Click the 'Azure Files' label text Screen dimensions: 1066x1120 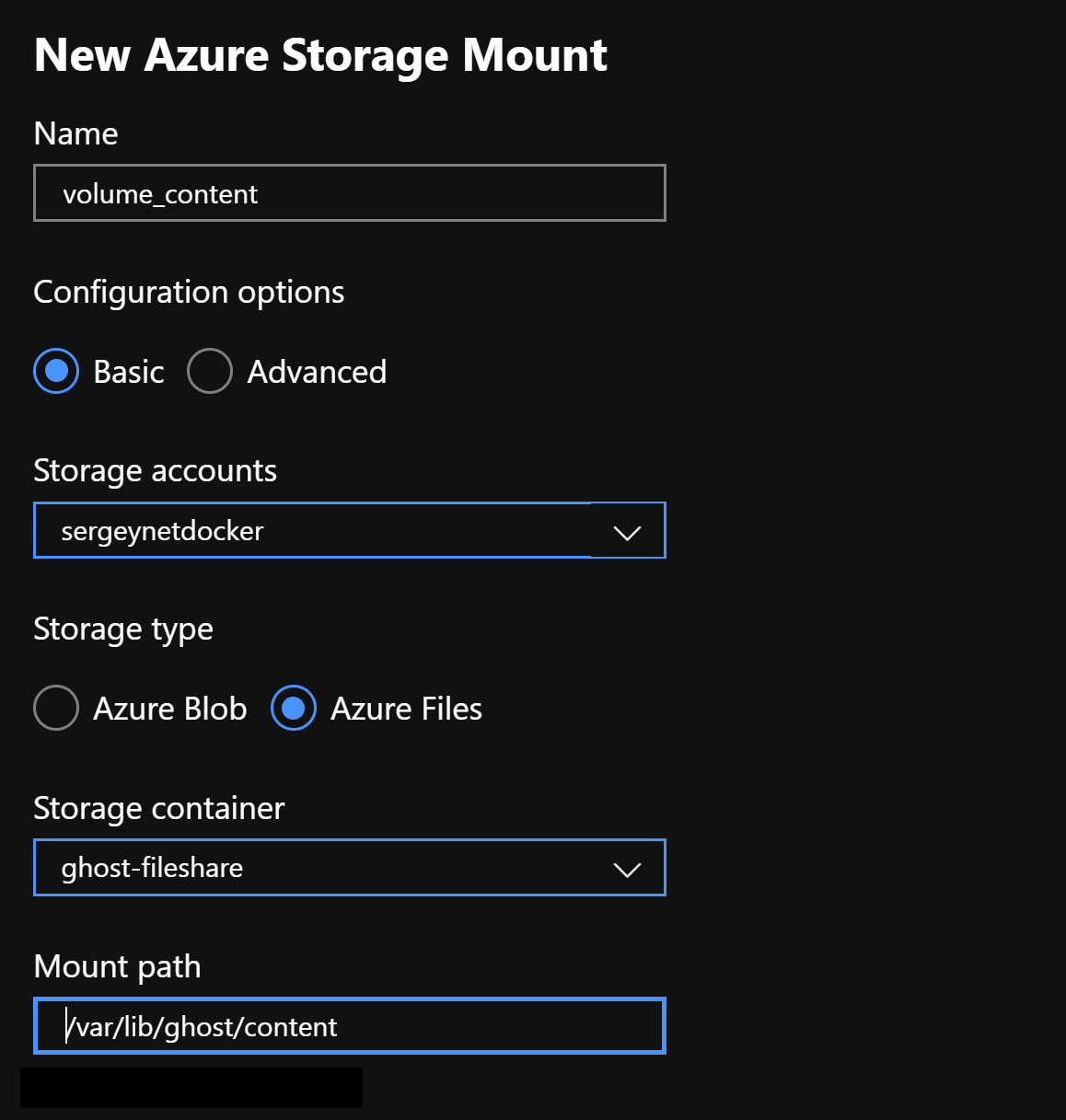[x=406, y=709]
